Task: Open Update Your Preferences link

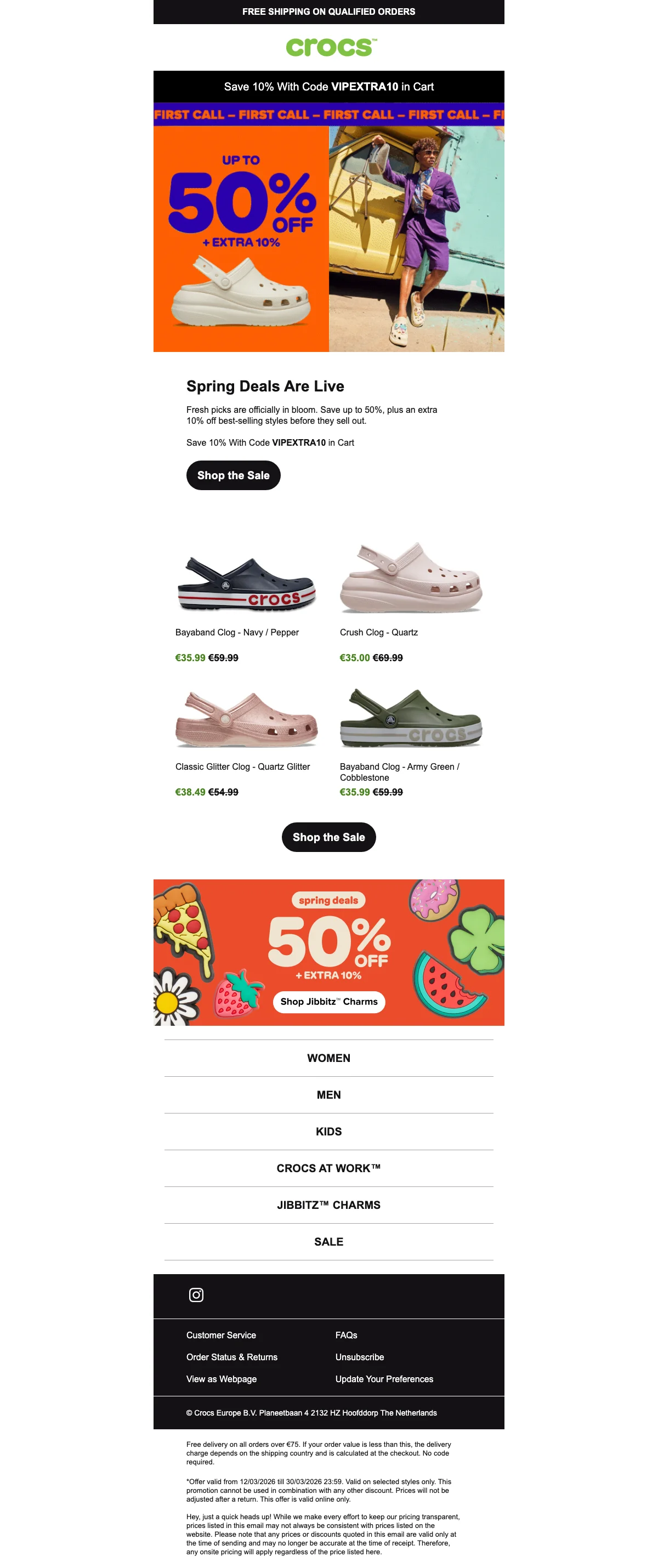Action: (384, 1379)
